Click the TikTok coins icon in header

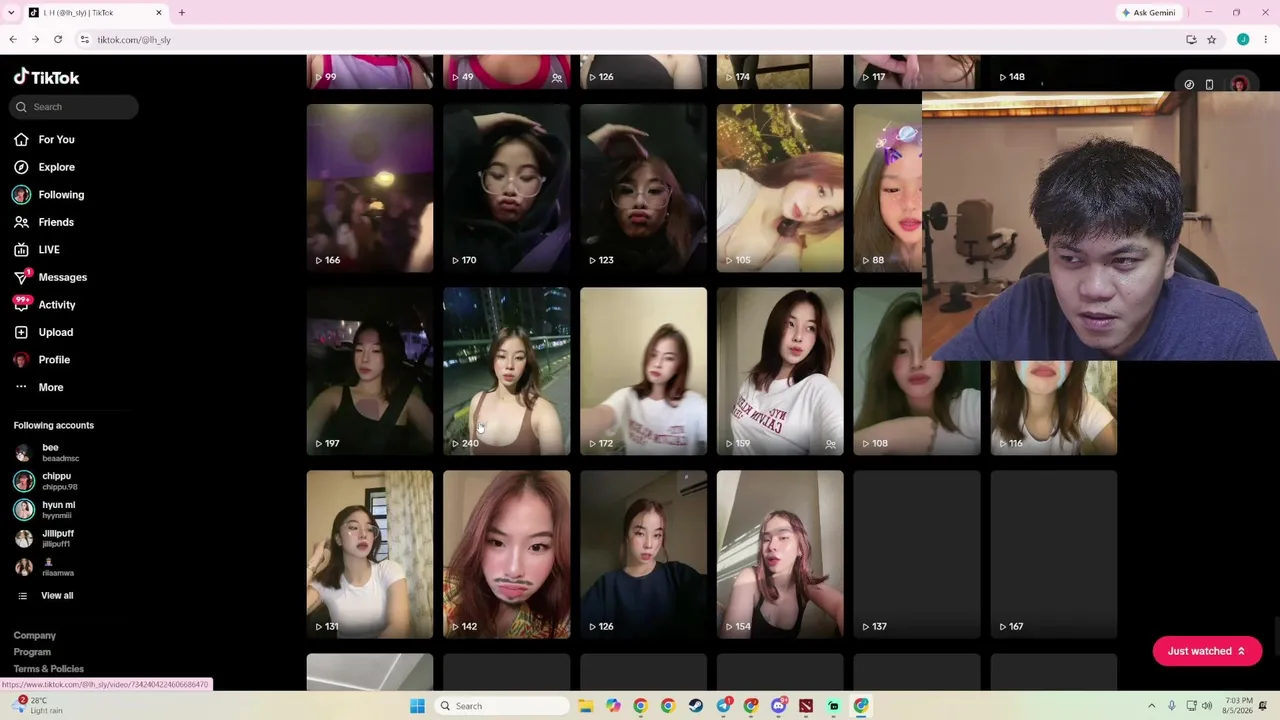(1189, 85)
